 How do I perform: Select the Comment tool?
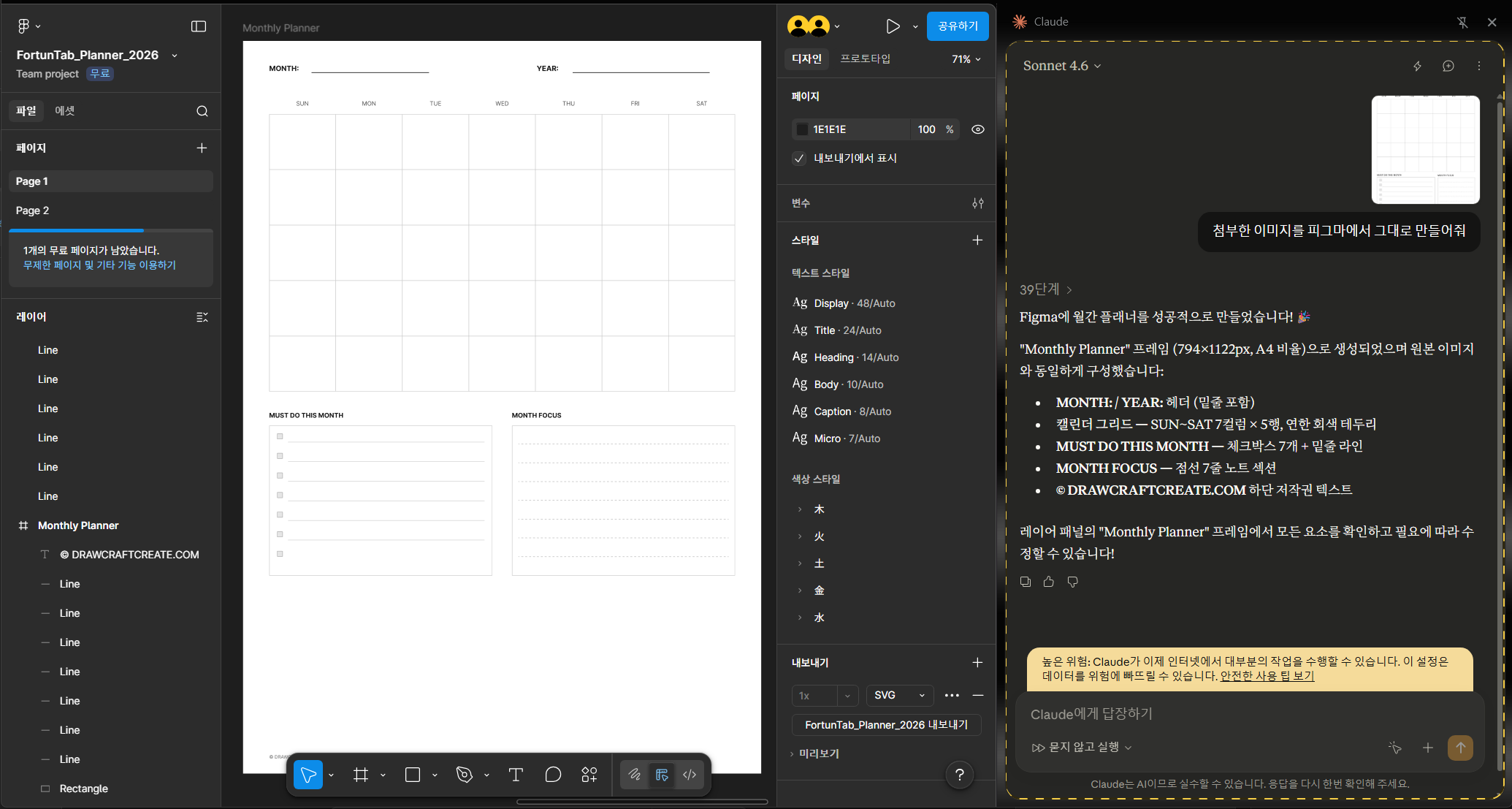click(553, 775)
